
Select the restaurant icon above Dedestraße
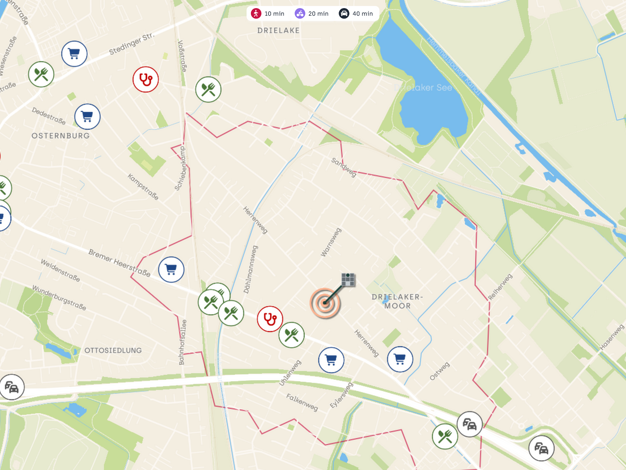41,74
